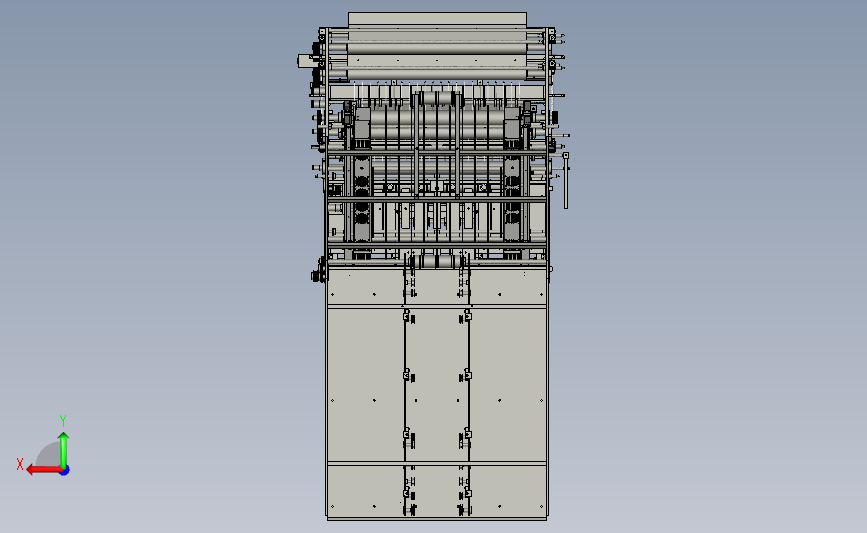Viewport: 867px width, 533px height.
Task: Click the green "Y" axis label
Action: point(63,421)
